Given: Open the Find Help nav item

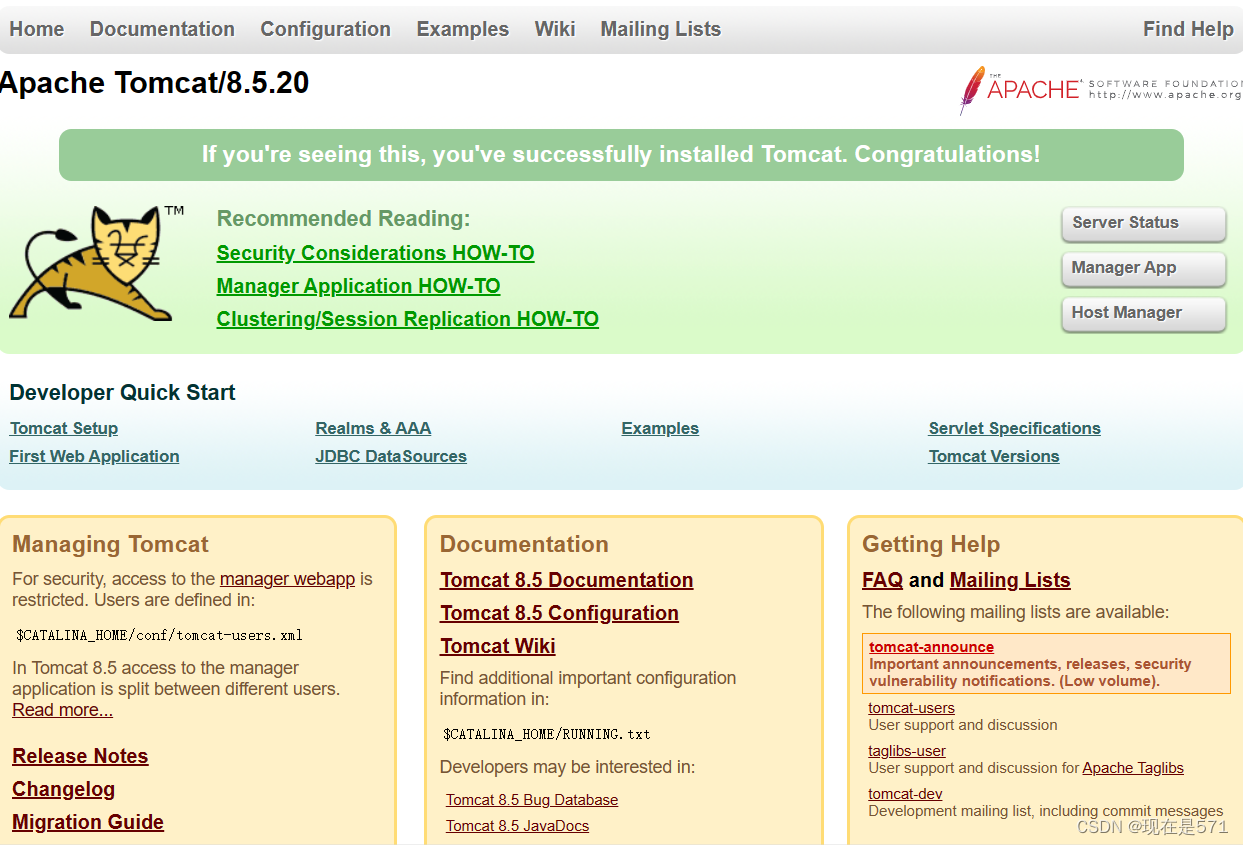Looking at the screenshot, I should [1188, 29].
